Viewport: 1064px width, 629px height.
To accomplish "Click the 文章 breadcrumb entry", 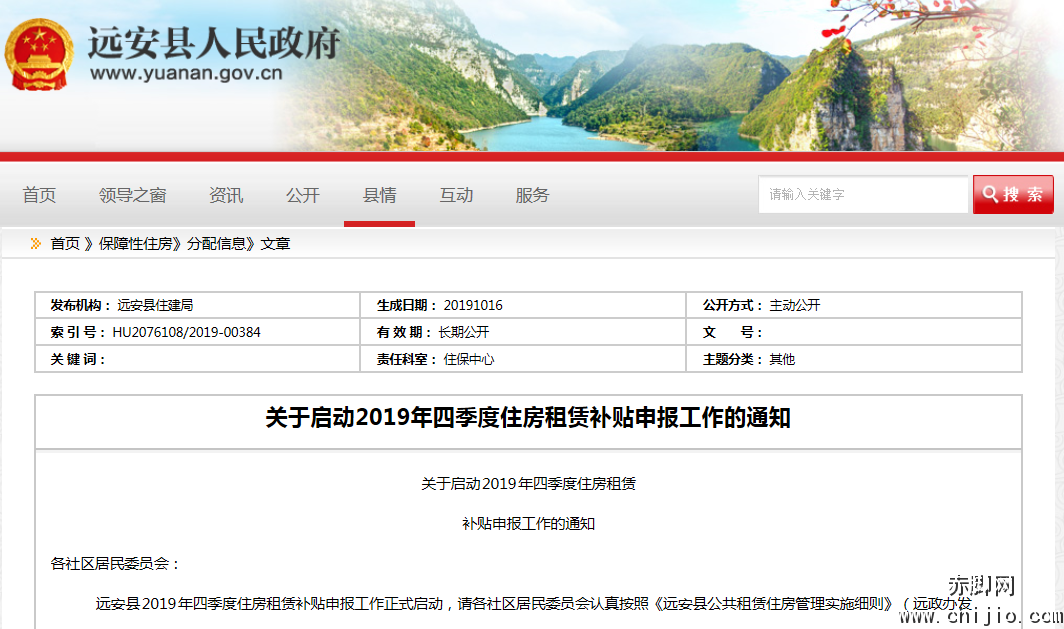I will click(274, 243).
